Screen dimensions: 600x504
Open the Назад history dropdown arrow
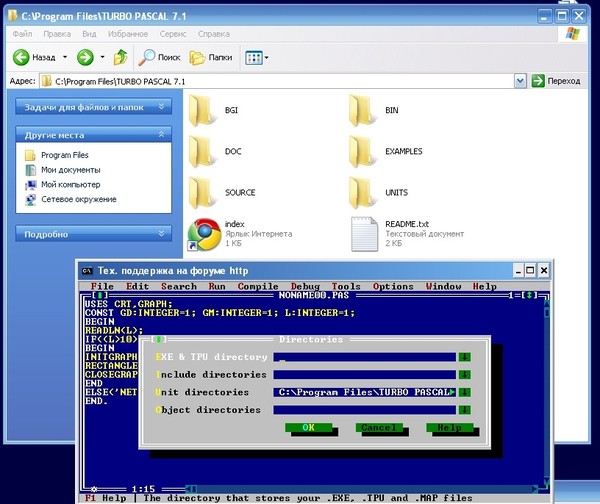click(x=65, y=57)
